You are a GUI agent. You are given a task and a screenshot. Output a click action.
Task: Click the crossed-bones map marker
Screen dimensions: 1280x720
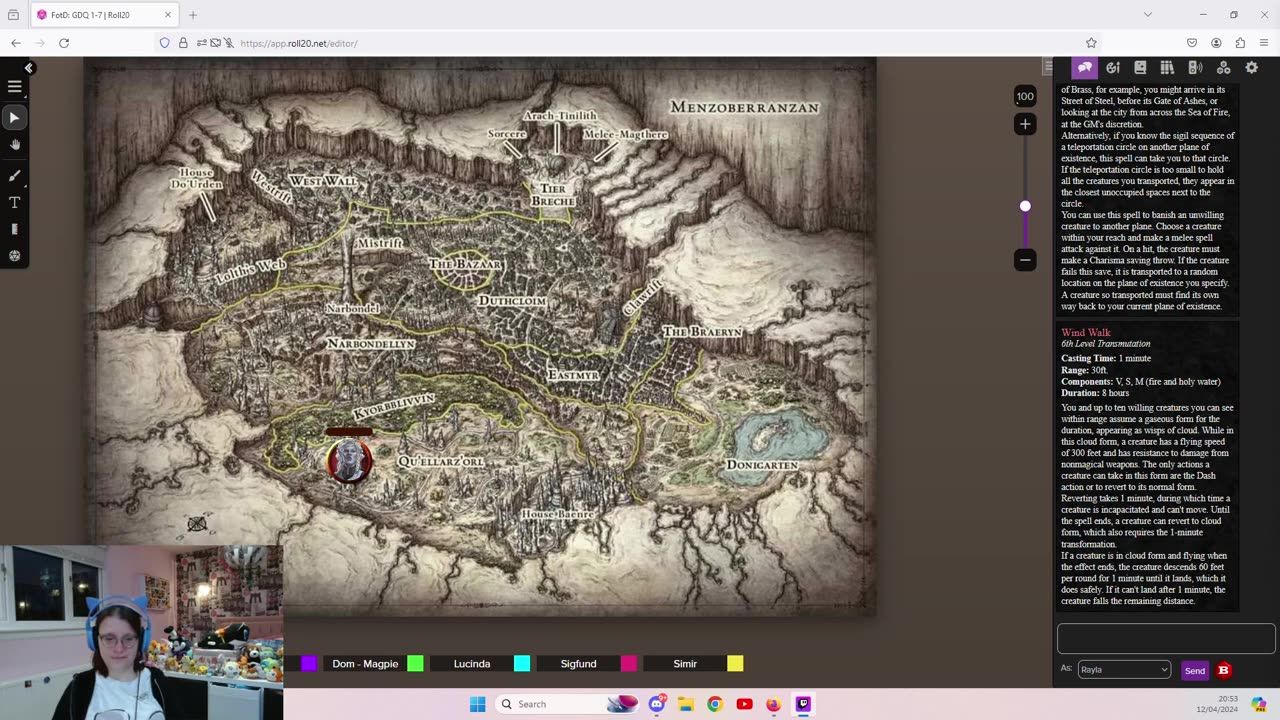197,524
